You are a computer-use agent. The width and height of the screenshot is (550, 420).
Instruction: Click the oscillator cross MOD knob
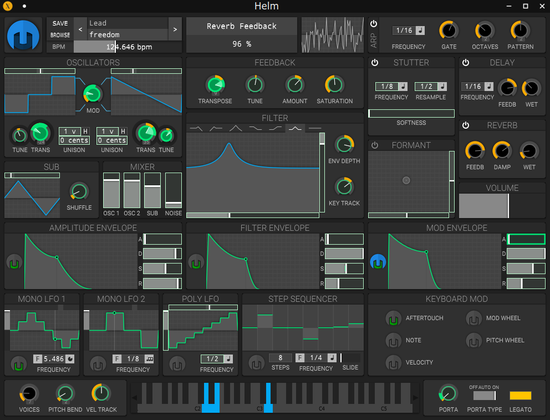coord(93,94)
